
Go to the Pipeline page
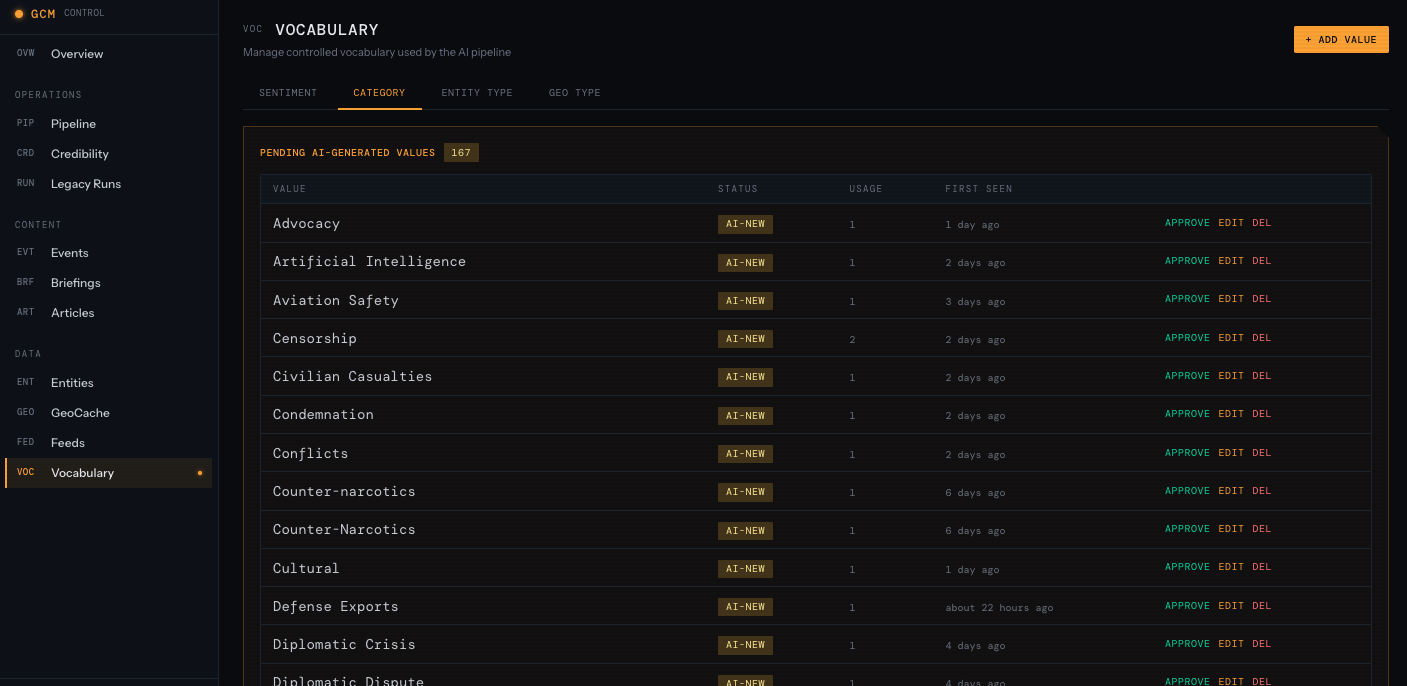[73, 124]
